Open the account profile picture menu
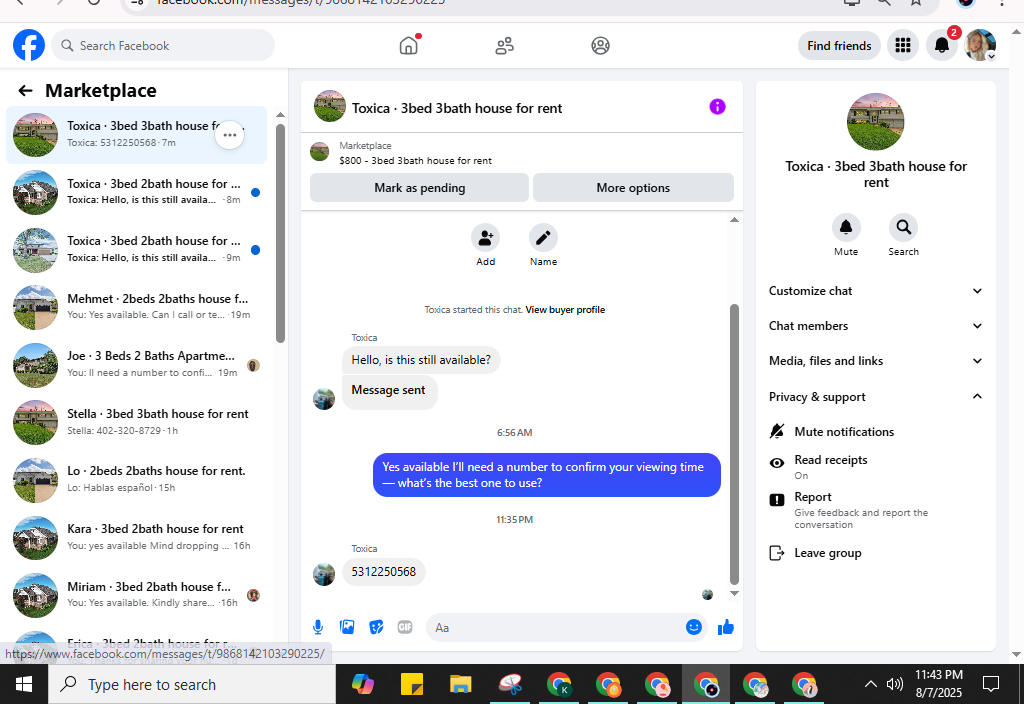 point(980,45)
